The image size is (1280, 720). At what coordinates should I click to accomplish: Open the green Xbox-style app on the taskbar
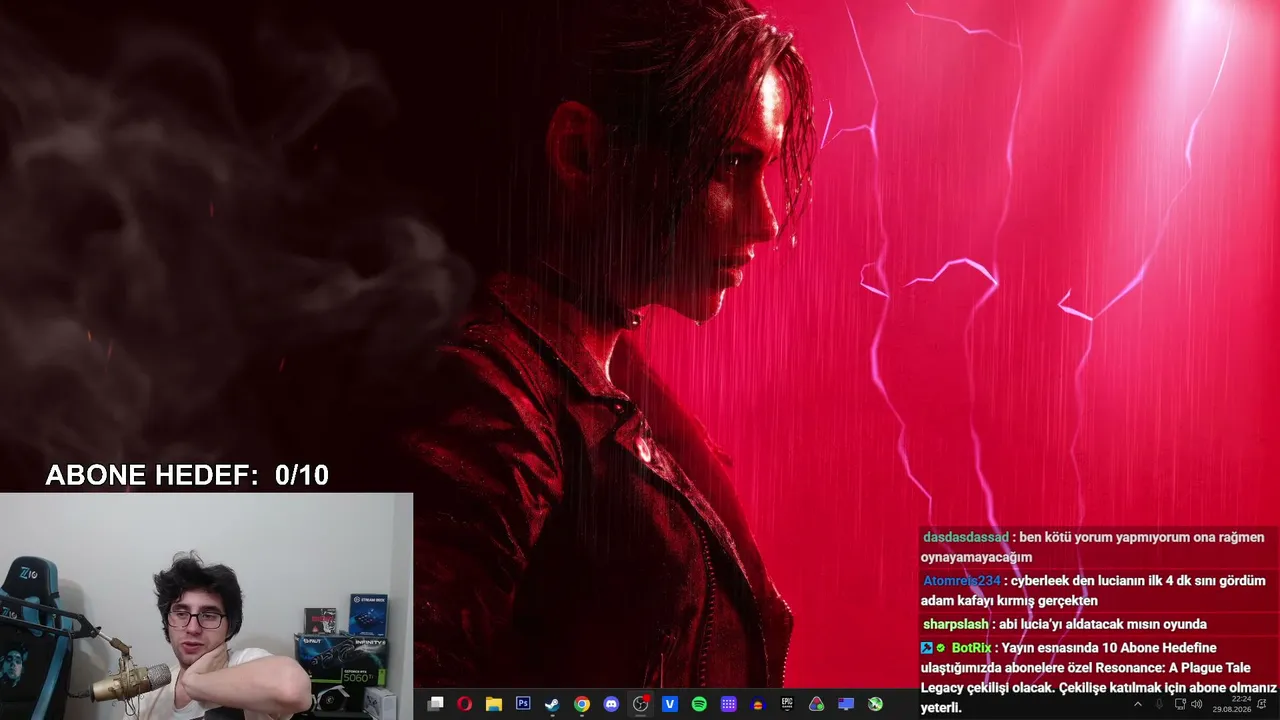[875, 704]
